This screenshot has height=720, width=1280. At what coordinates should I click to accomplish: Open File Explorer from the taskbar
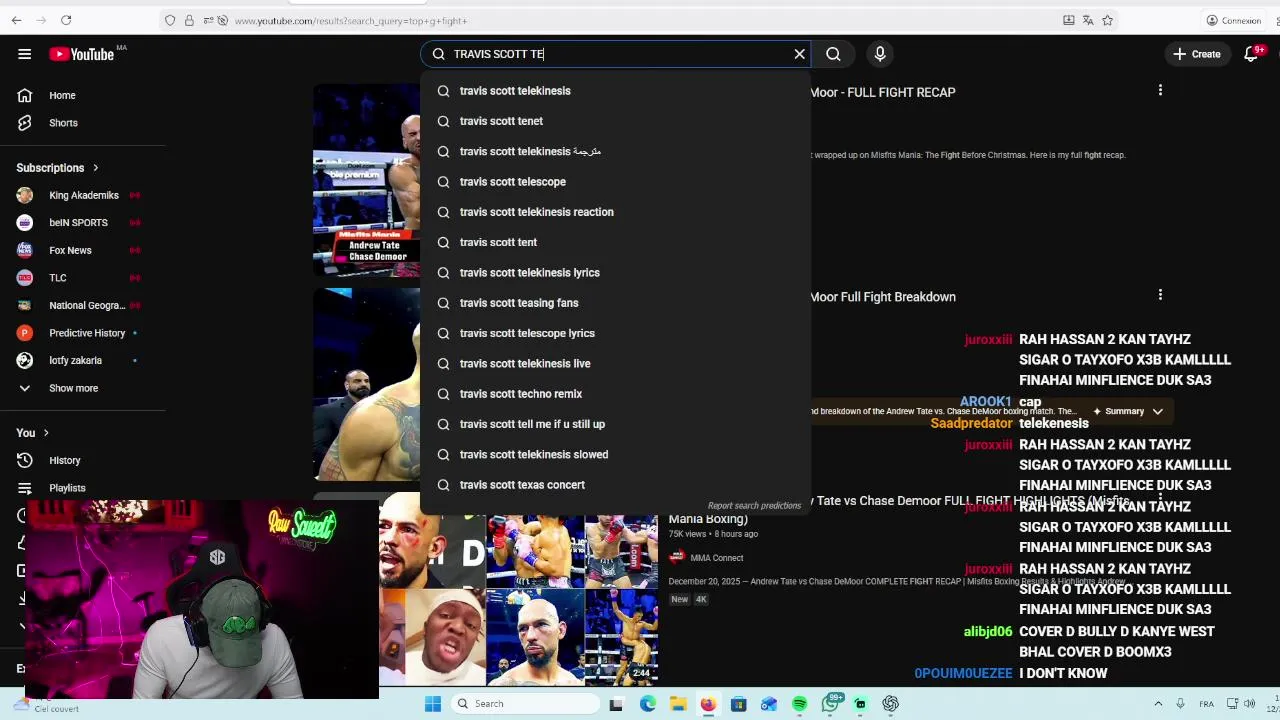point(678,704)
